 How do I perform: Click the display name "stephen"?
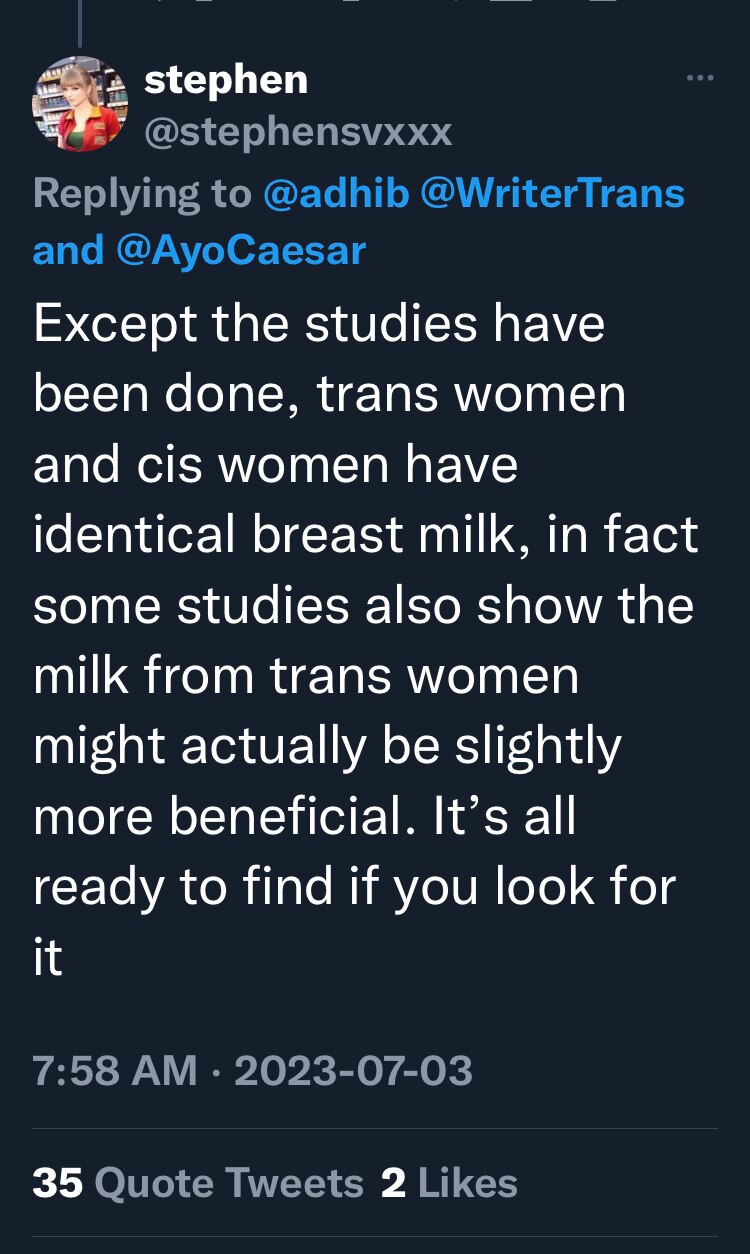(x=225, y=80)
